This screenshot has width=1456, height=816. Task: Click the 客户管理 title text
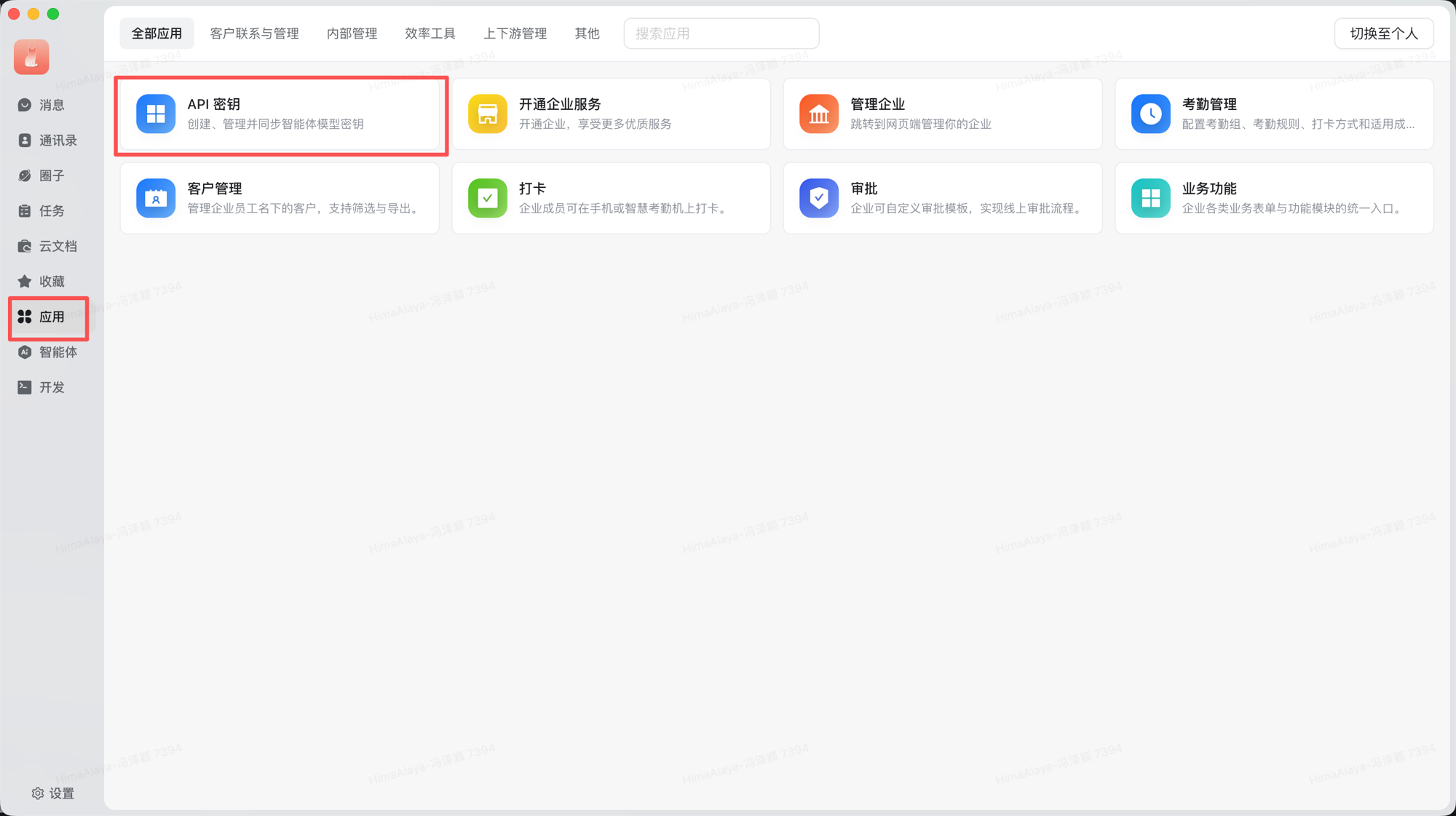(x=214, y=189)
